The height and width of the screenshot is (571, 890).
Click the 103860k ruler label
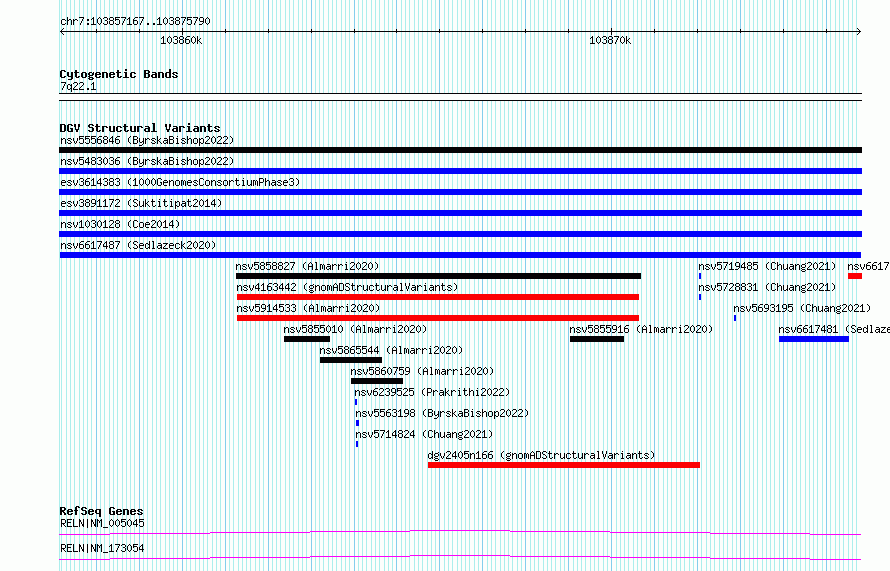[x=181, y=41]
